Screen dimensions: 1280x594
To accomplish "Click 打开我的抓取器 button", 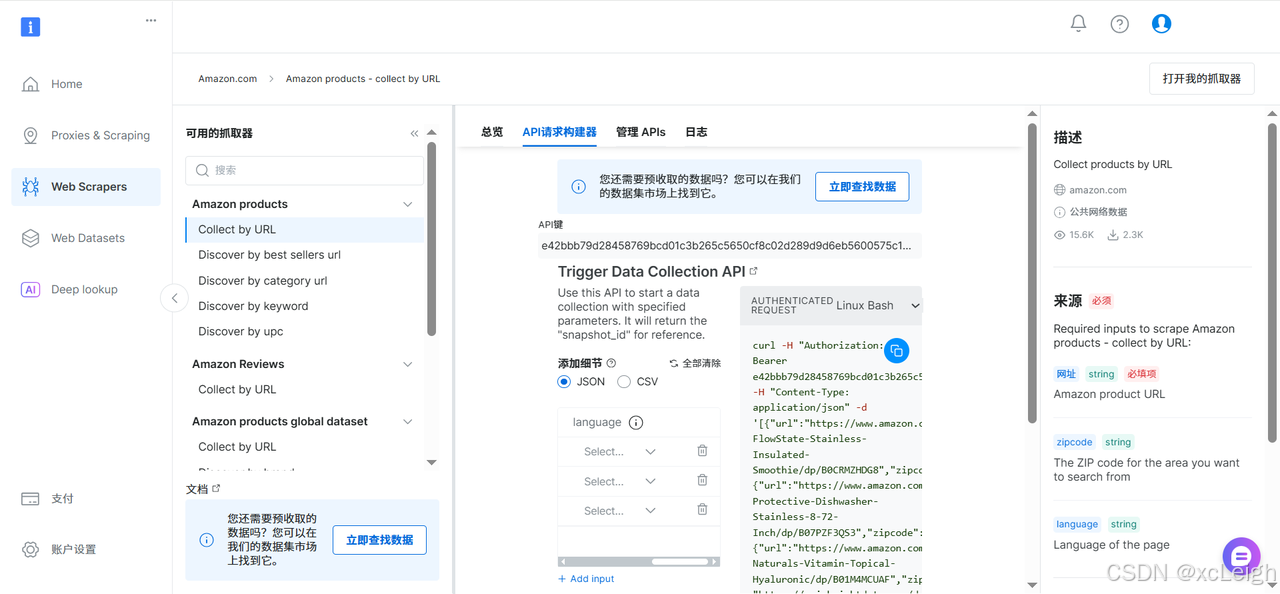I will coord(1201,79).
